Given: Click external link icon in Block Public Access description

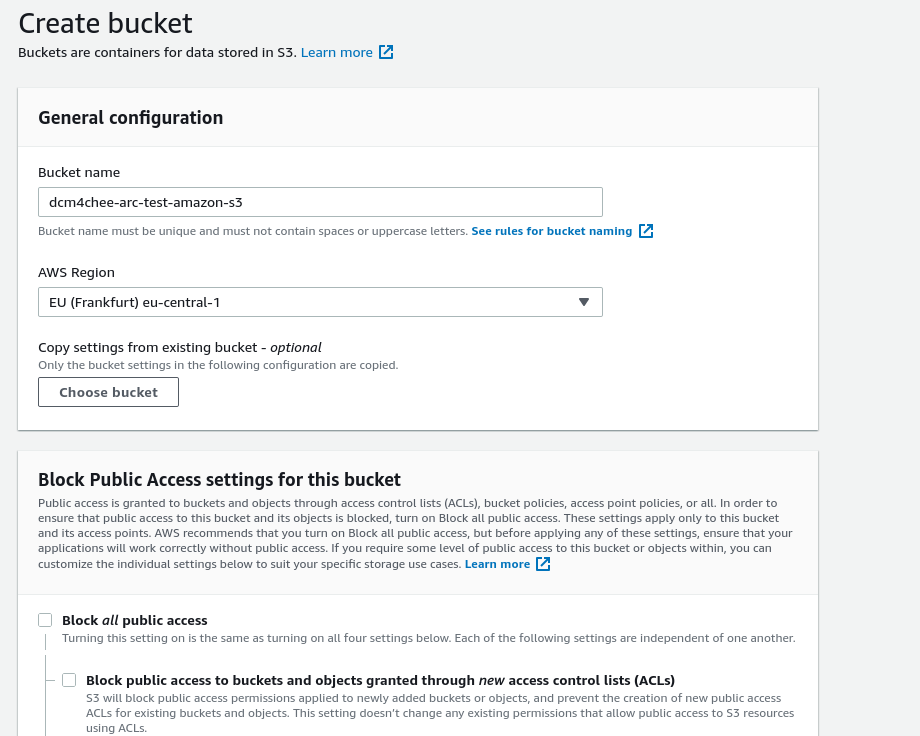Looking at the screenshot, I should tap(543, 564).
